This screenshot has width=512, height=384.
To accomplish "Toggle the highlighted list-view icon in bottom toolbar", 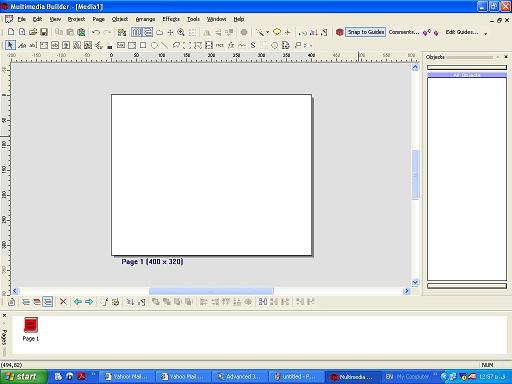I will coord(48,302).
